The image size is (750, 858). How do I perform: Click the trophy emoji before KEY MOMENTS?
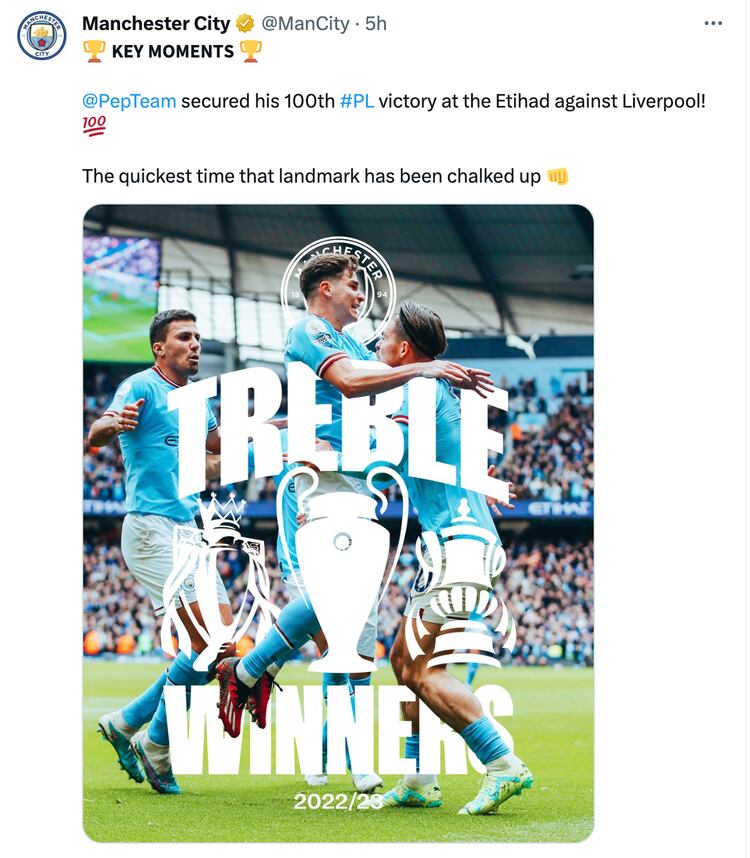[94, 51]
